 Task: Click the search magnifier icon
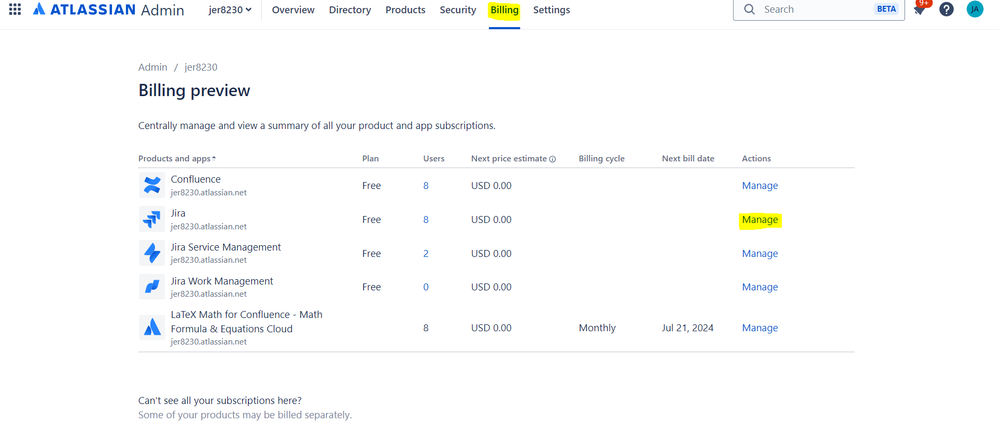(x=749, y=10)
